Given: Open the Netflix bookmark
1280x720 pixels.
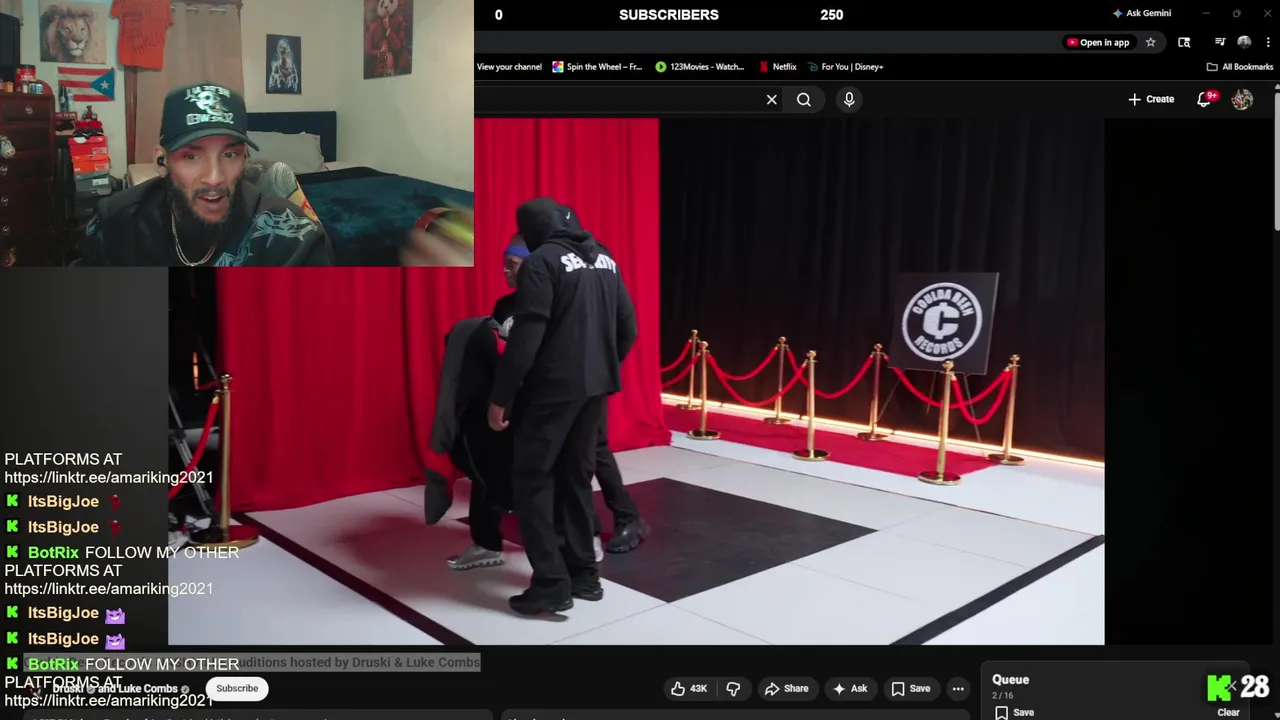Looking at the screenshot, I should coord(777,67).
